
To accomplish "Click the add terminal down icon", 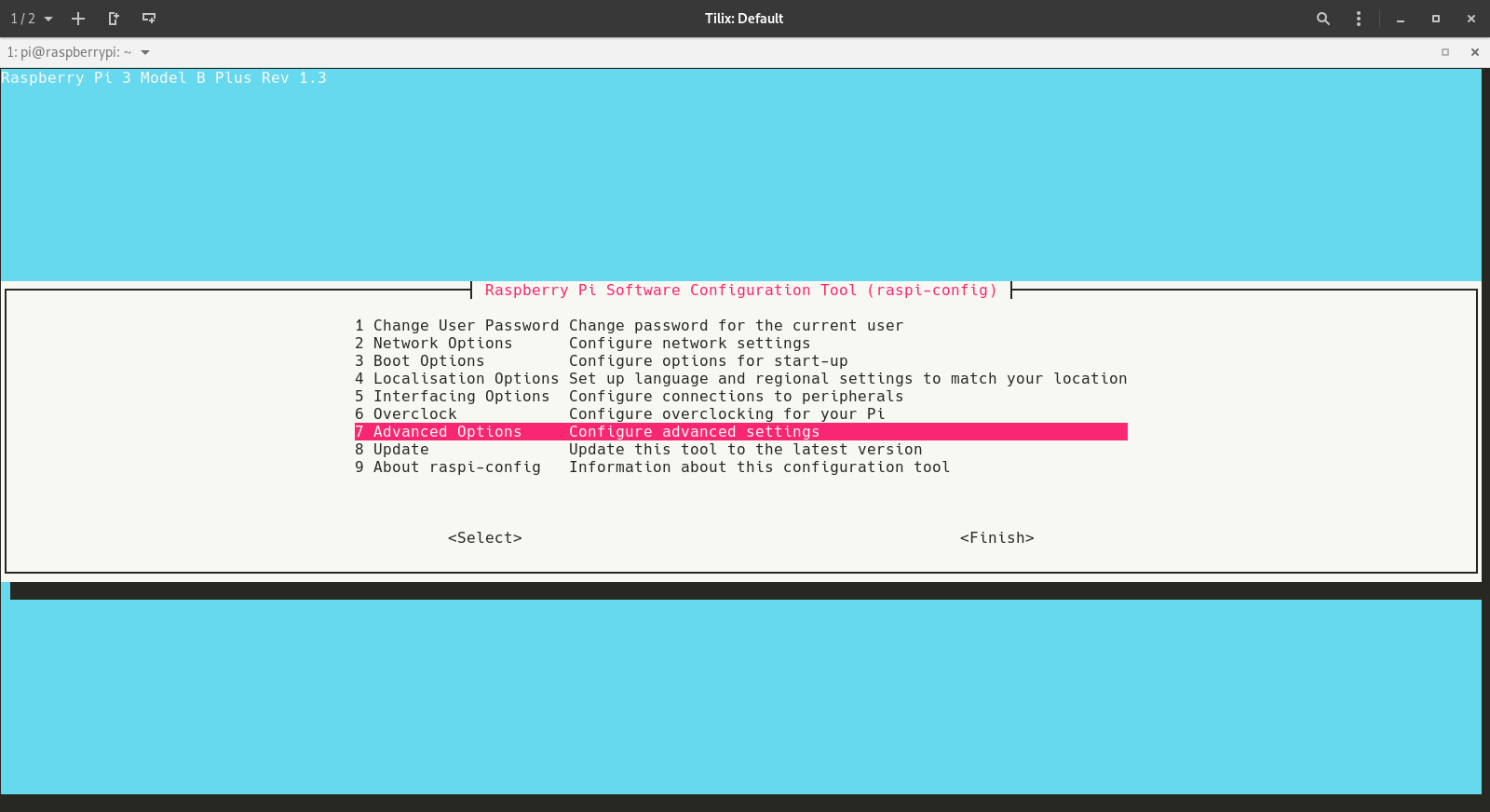I will coord(149,19).
